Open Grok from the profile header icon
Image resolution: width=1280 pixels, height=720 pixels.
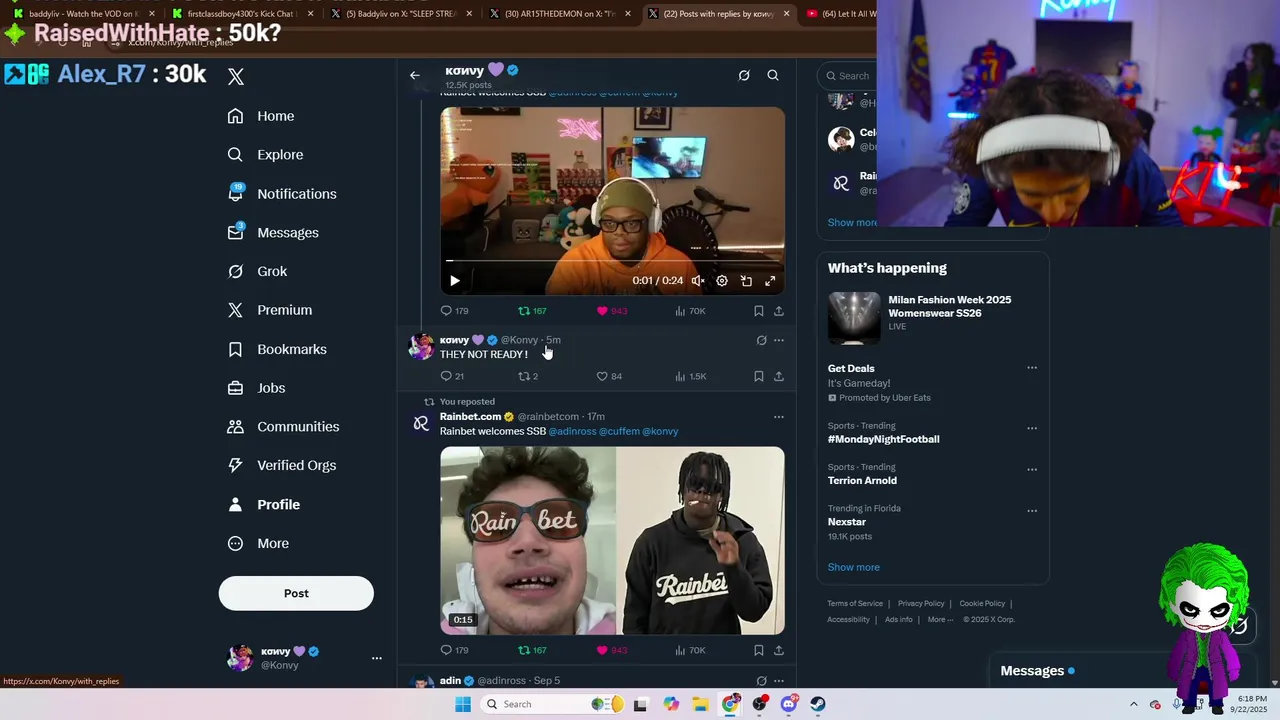tap(744, 75)
